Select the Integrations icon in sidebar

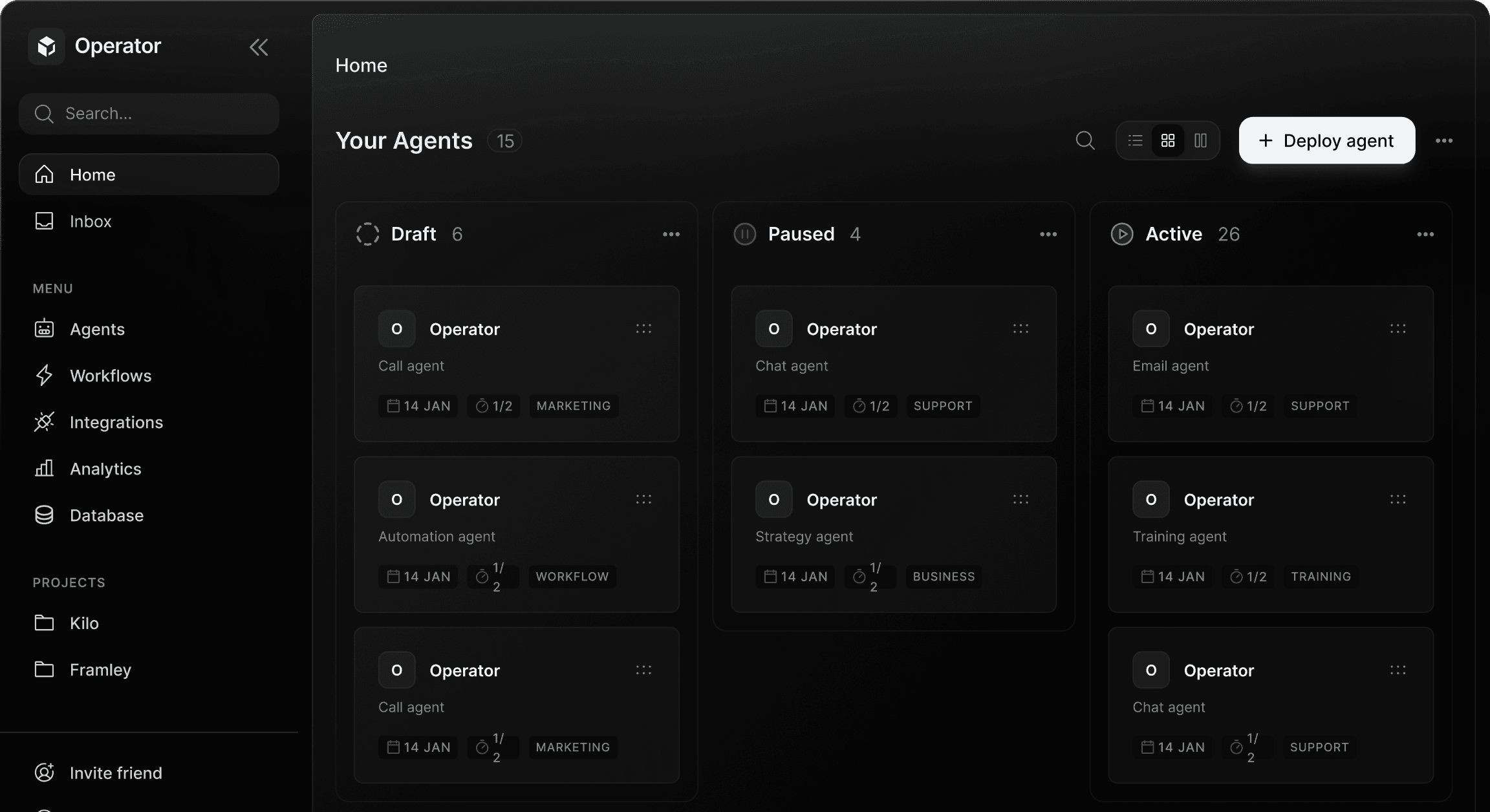[44, 422]
